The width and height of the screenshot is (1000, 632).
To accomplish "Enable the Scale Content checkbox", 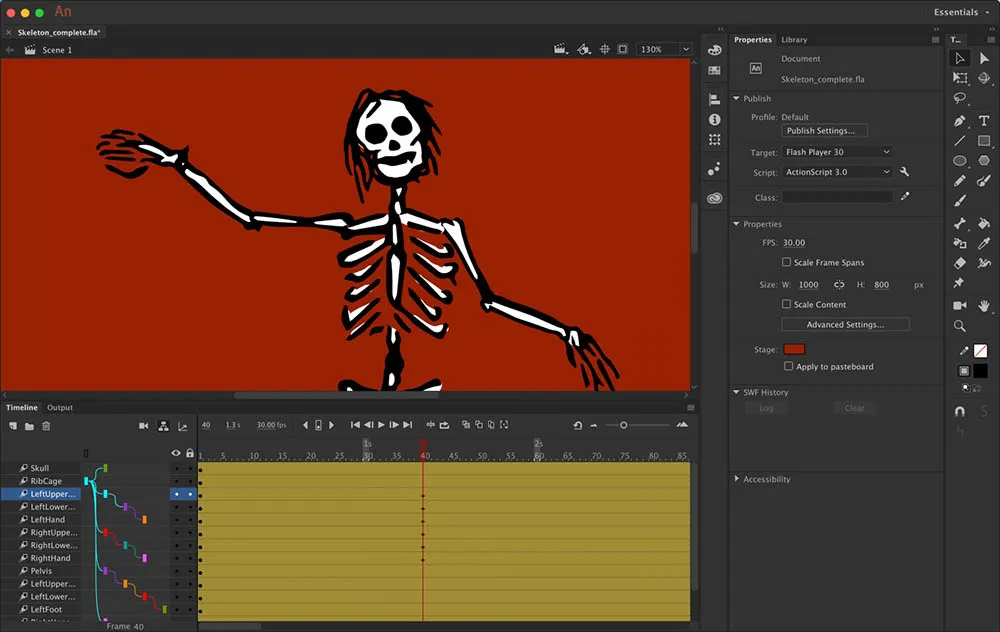I will [x=786, y=304].
